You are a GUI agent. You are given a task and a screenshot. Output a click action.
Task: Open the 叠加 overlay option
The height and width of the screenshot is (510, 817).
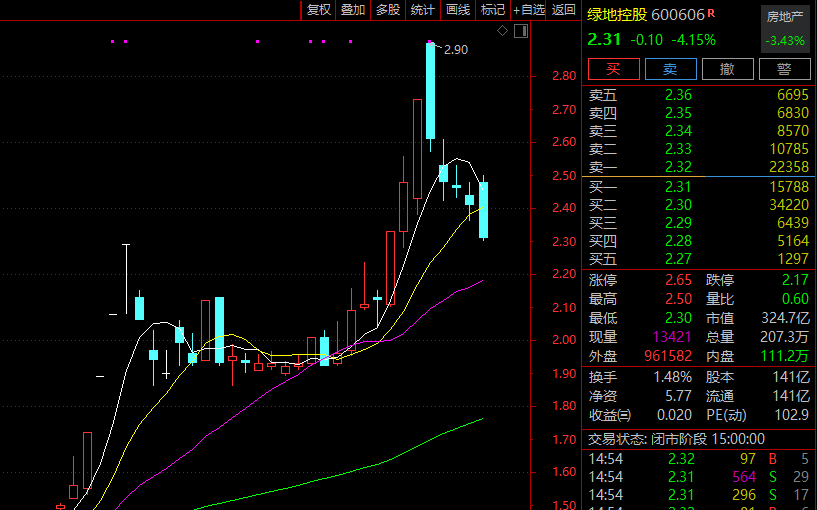pyautogui.click(x=353, y=10)
